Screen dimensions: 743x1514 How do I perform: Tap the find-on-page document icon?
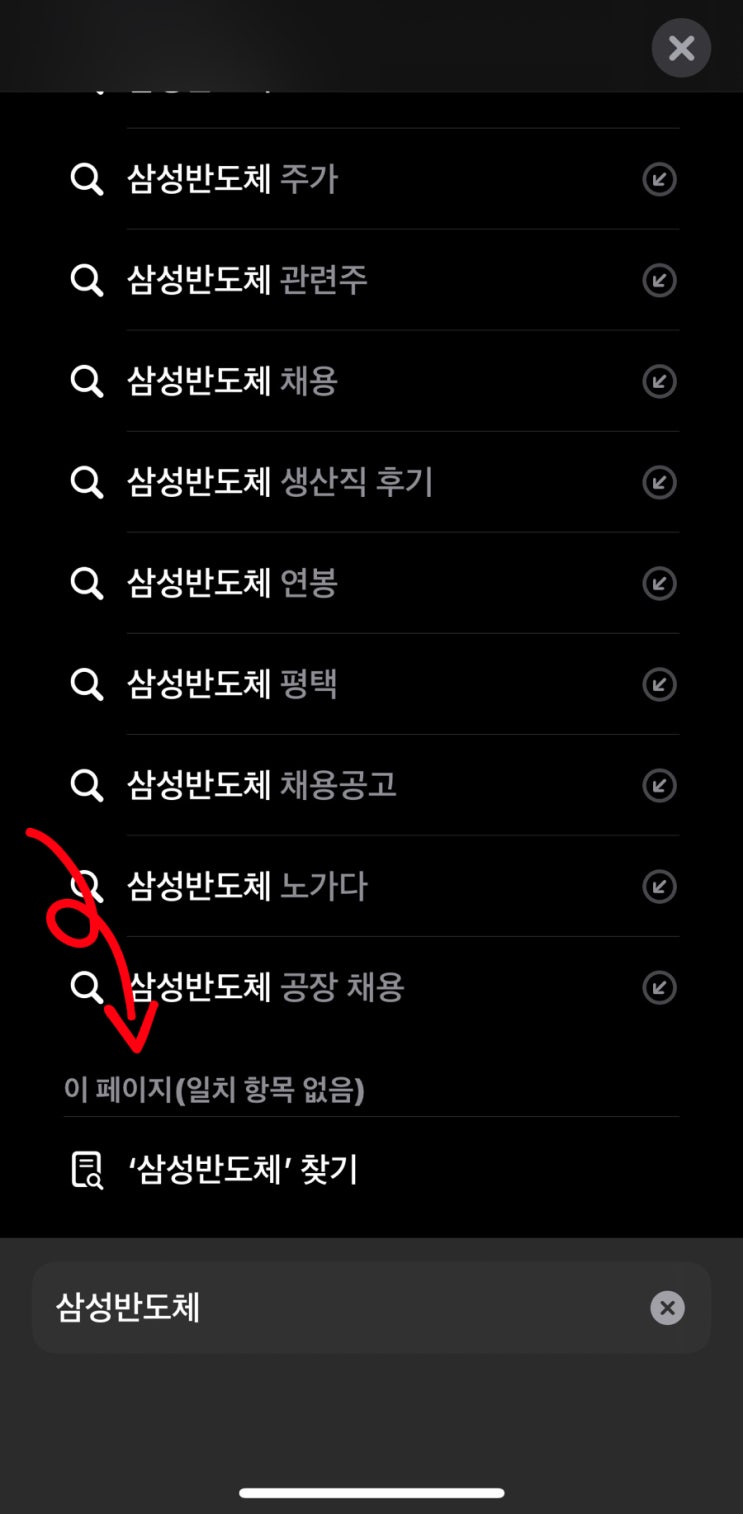point(87,1169)
